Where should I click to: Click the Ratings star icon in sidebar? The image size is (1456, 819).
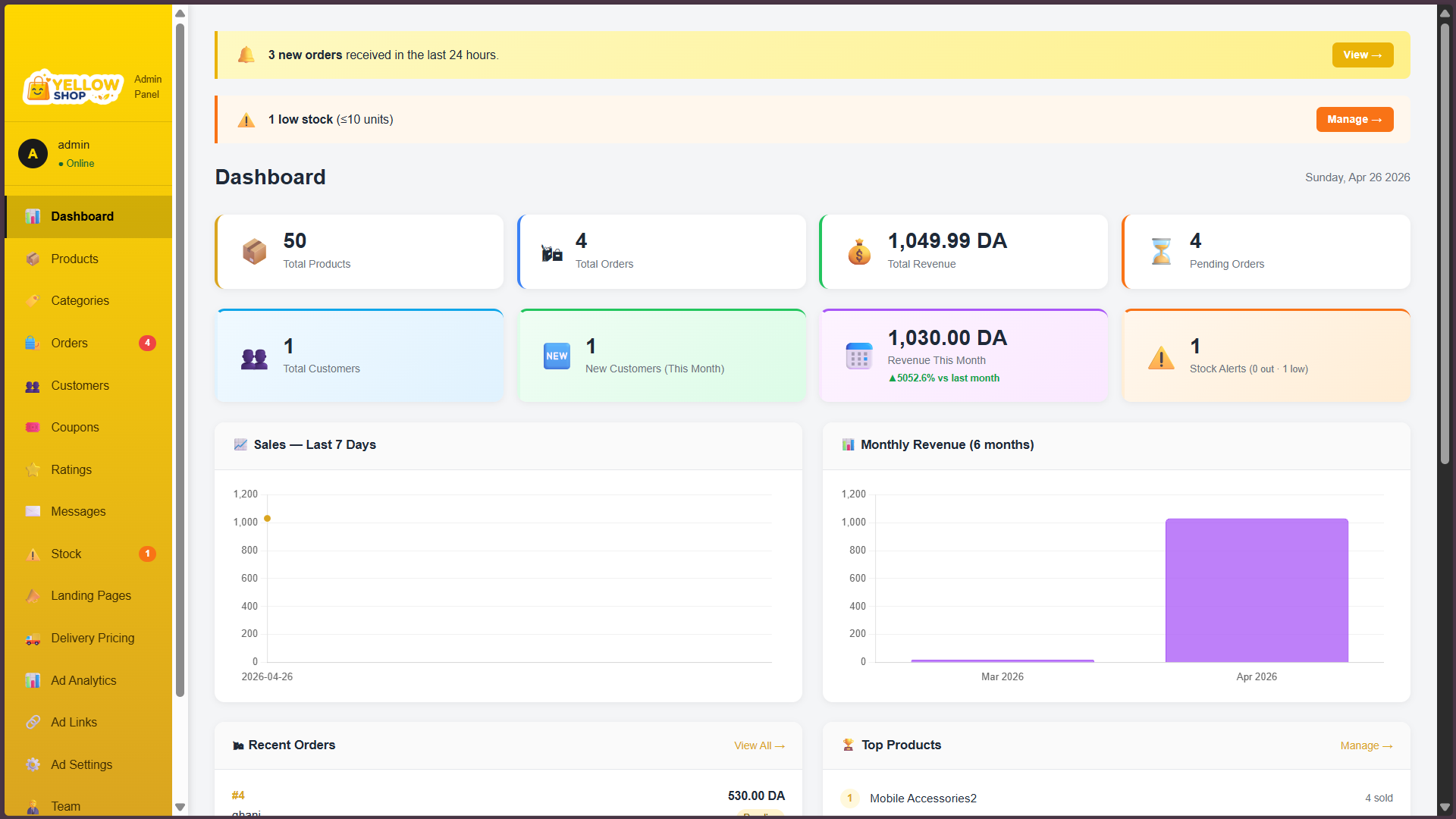(x=33, y=470)
